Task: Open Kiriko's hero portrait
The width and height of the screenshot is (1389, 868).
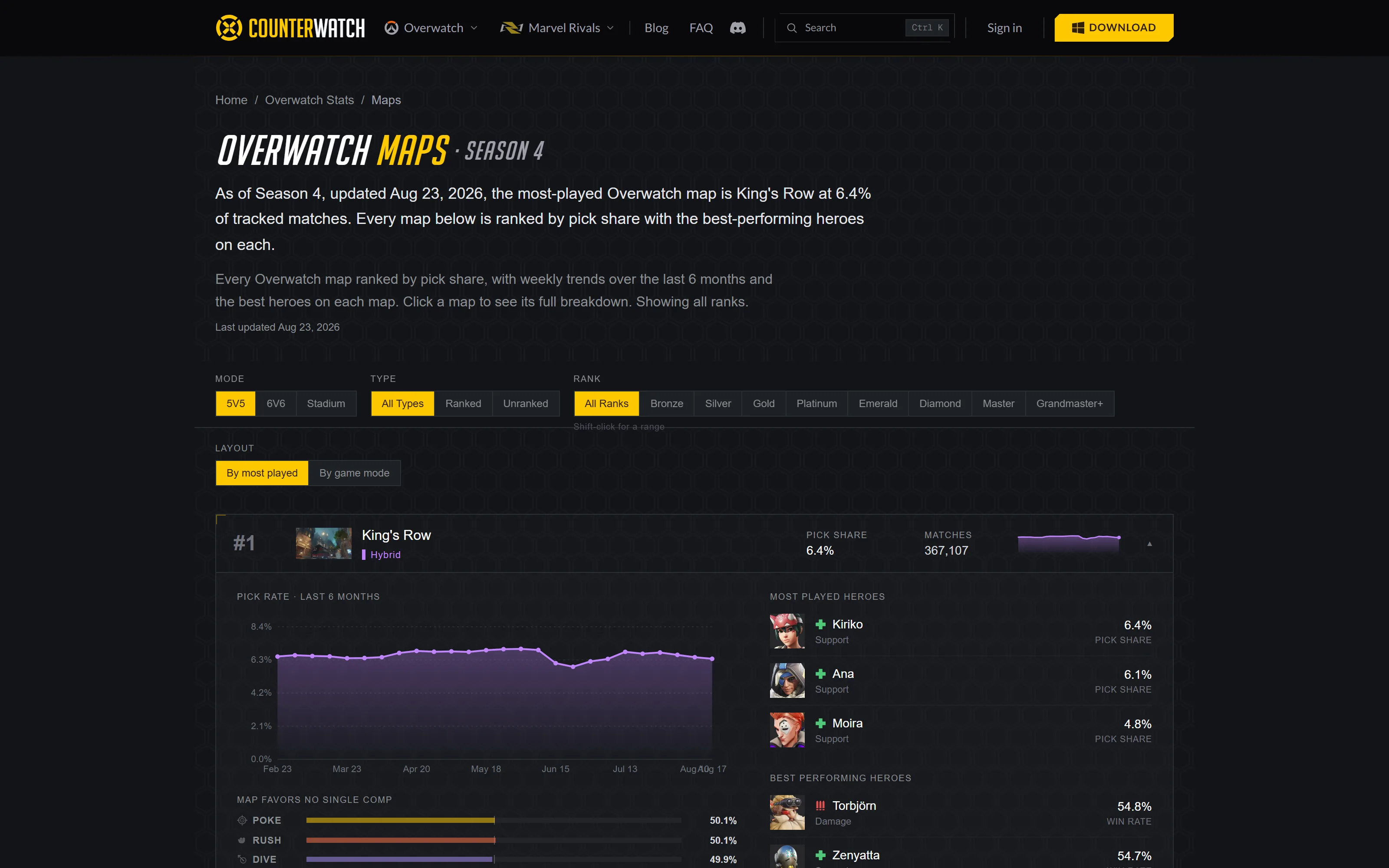Action: (787, 631)
